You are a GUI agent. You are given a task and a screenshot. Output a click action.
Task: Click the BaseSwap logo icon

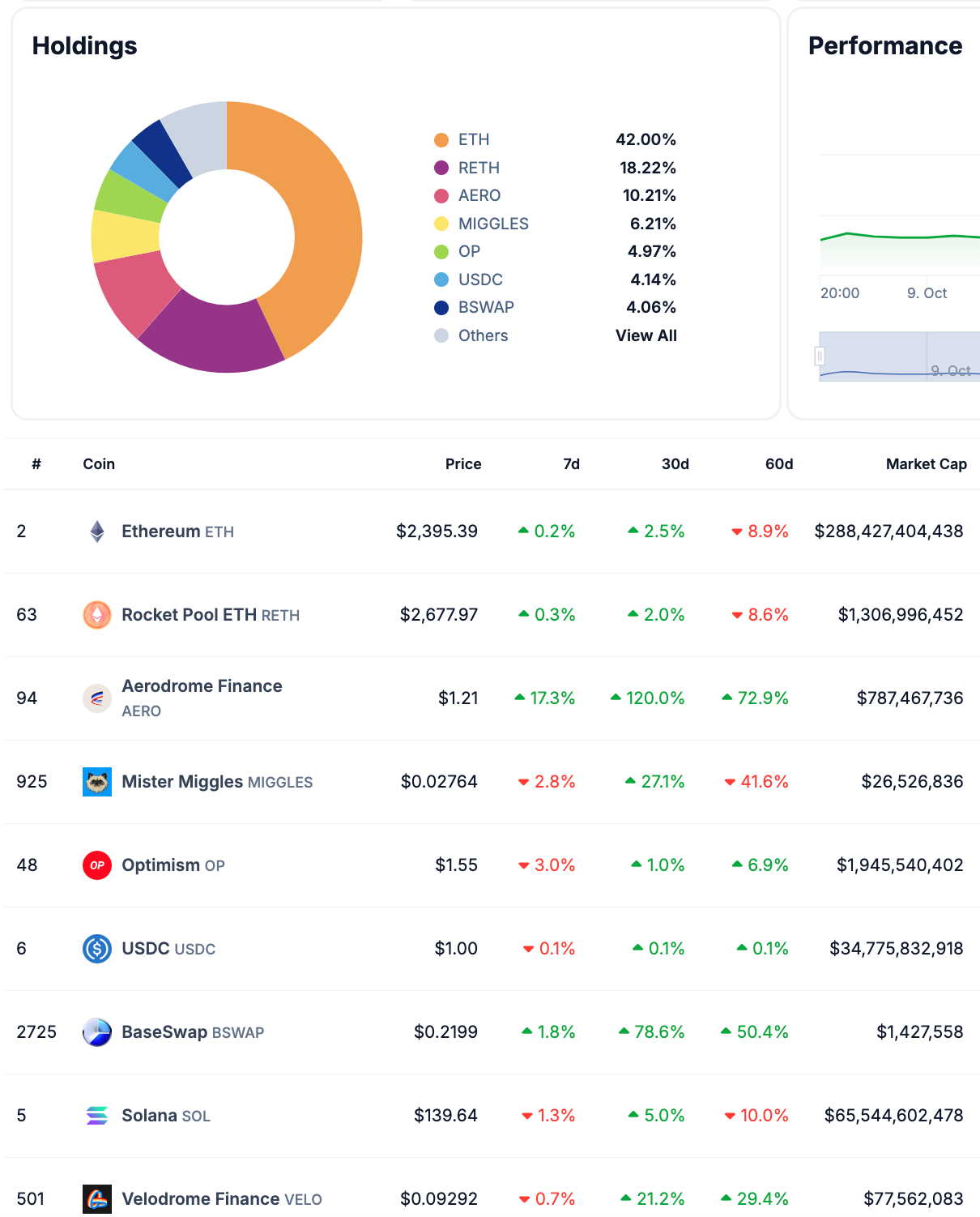tap(97, 1032)
